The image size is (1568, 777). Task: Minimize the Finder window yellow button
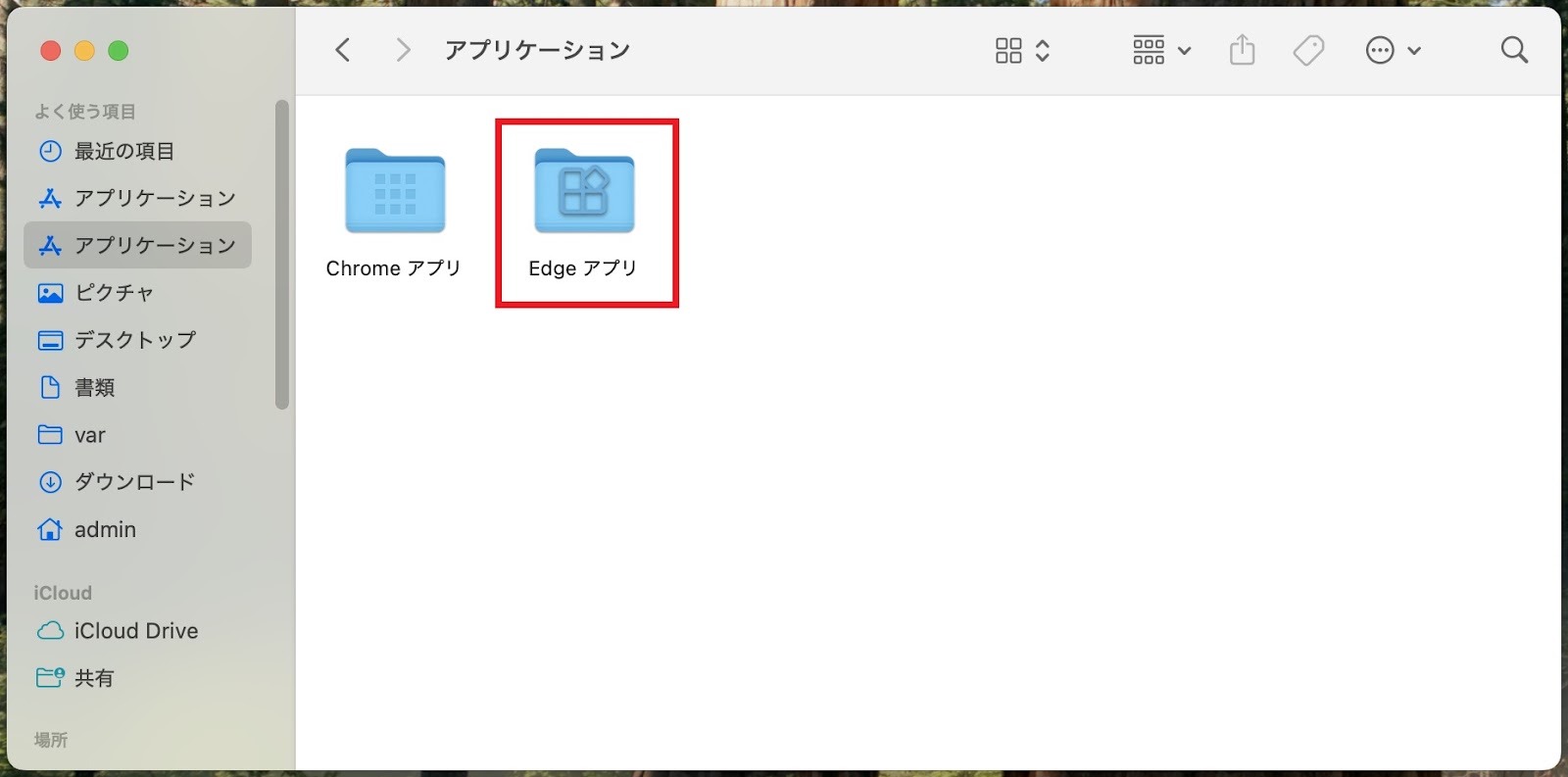click(x=84, y=51)
